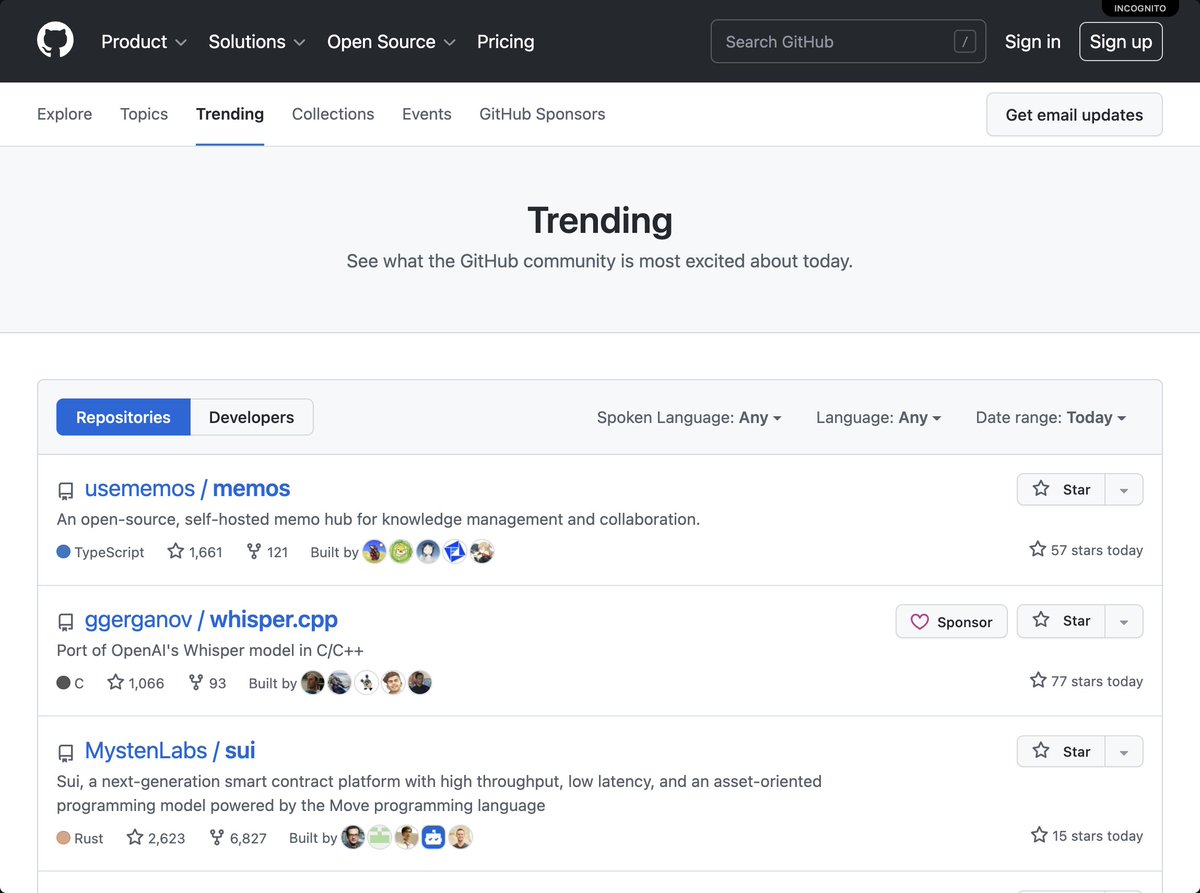View memos stargazers count 1,661

195,552
